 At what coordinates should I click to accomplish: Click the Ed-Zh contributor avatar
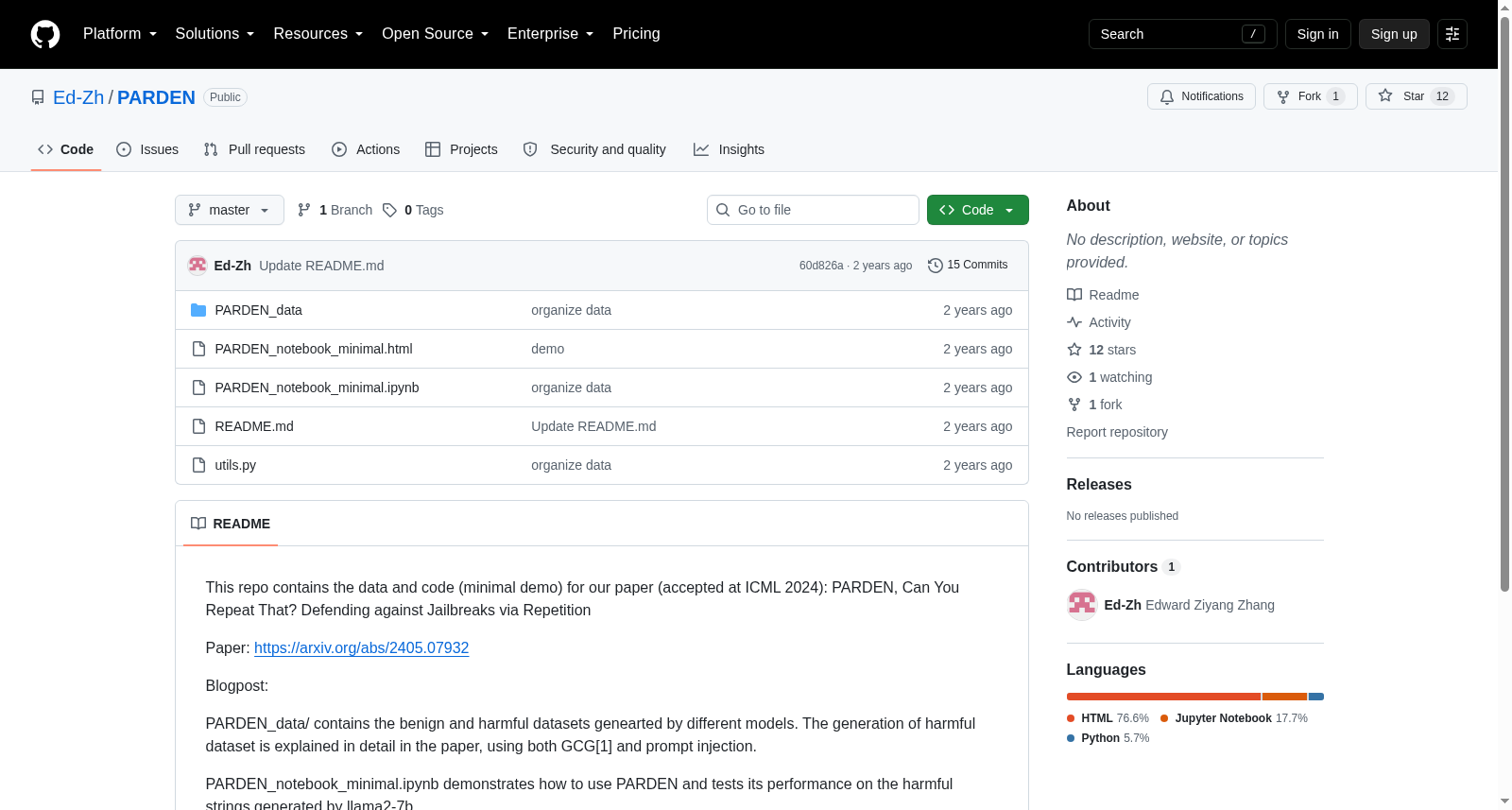tap(1082, 605)
